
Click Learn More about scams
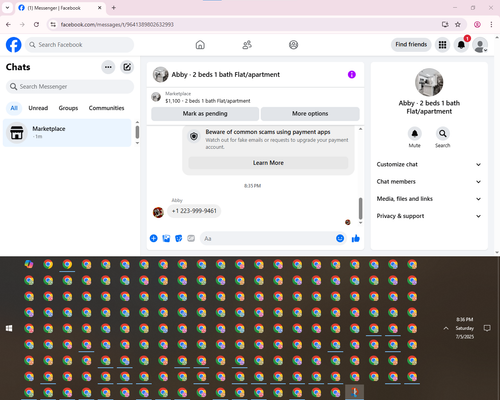tap(268, 163)
